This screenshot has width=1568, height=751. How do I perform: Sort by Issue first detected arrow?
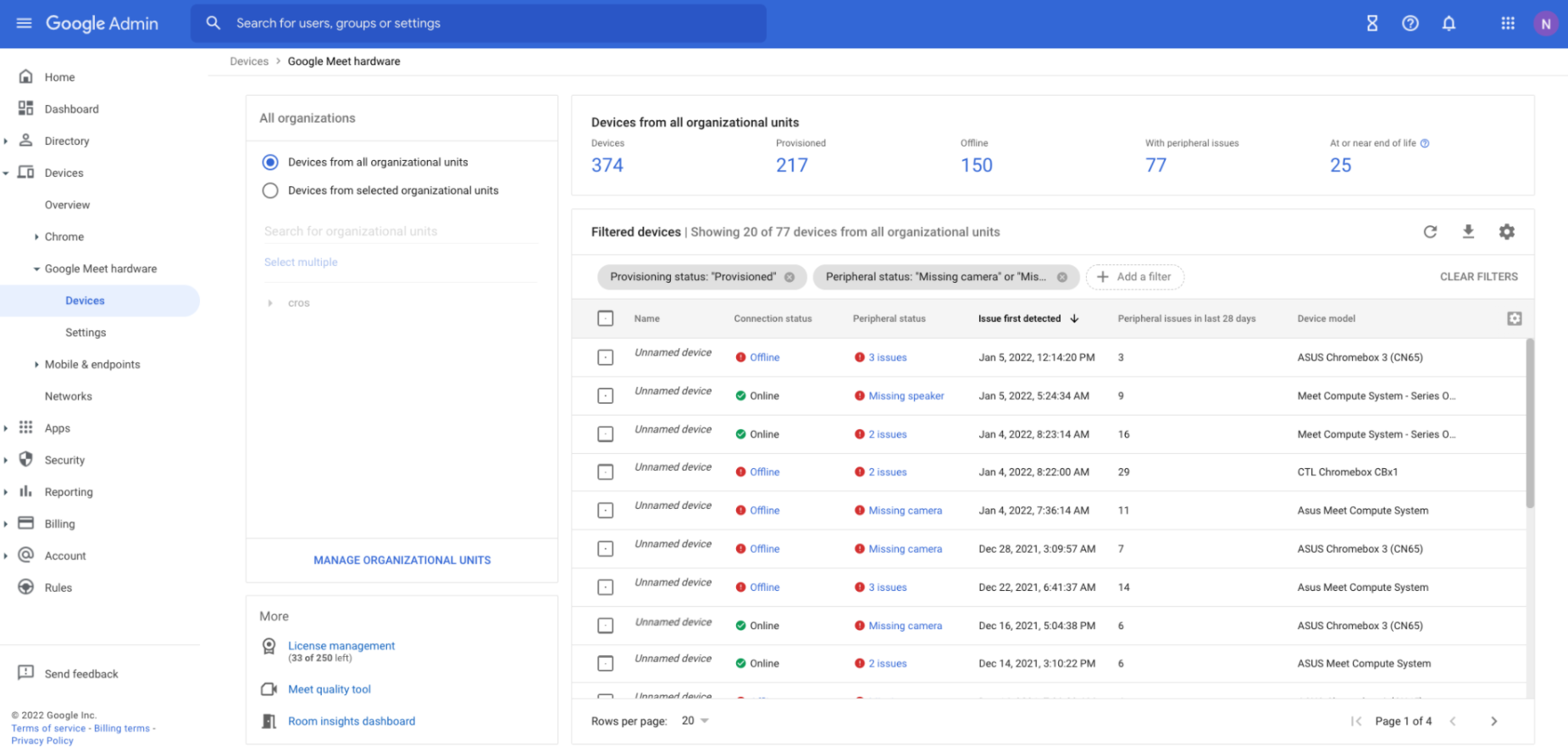tap(1074, 318)
